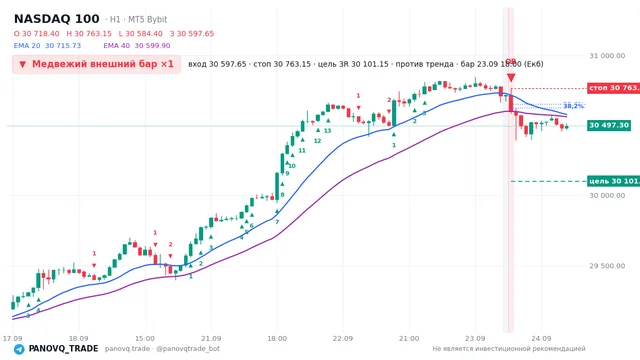Screen dimensions: 640x360
Task: Click the blue 38,2% Fibonacci label
Action: [x=573, y=106]
